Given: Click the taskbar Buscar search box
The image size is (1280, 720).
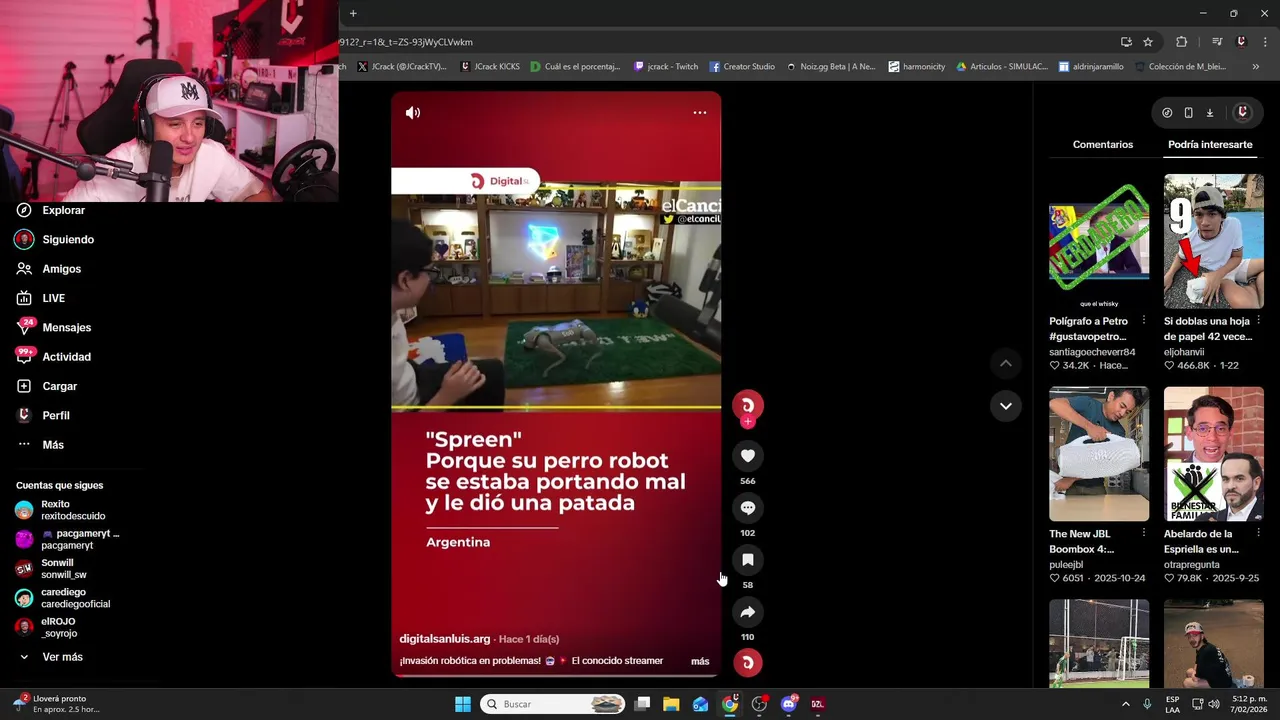Looking at the screenshot, I should [x=554, y=704].
